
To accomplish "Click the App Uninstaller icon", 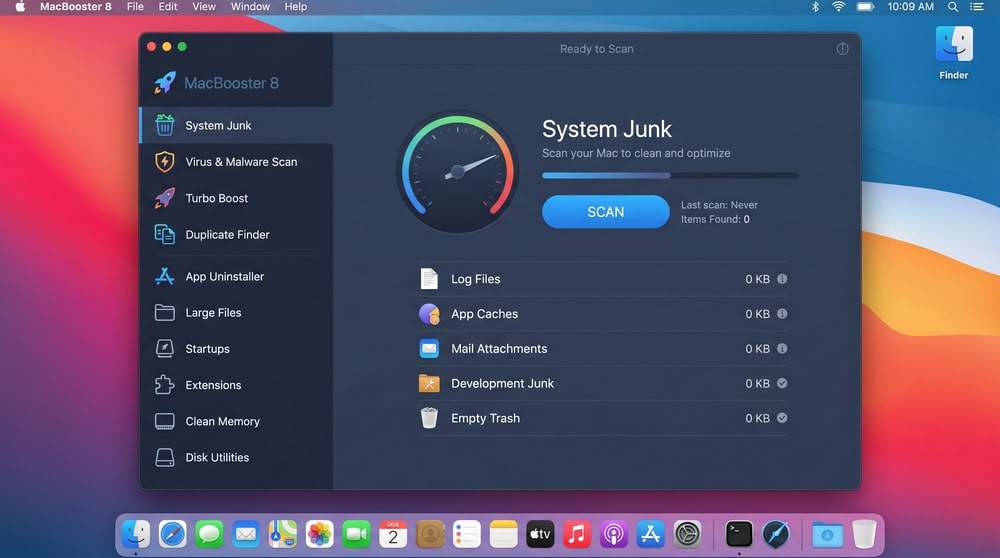I will [165, 276].
